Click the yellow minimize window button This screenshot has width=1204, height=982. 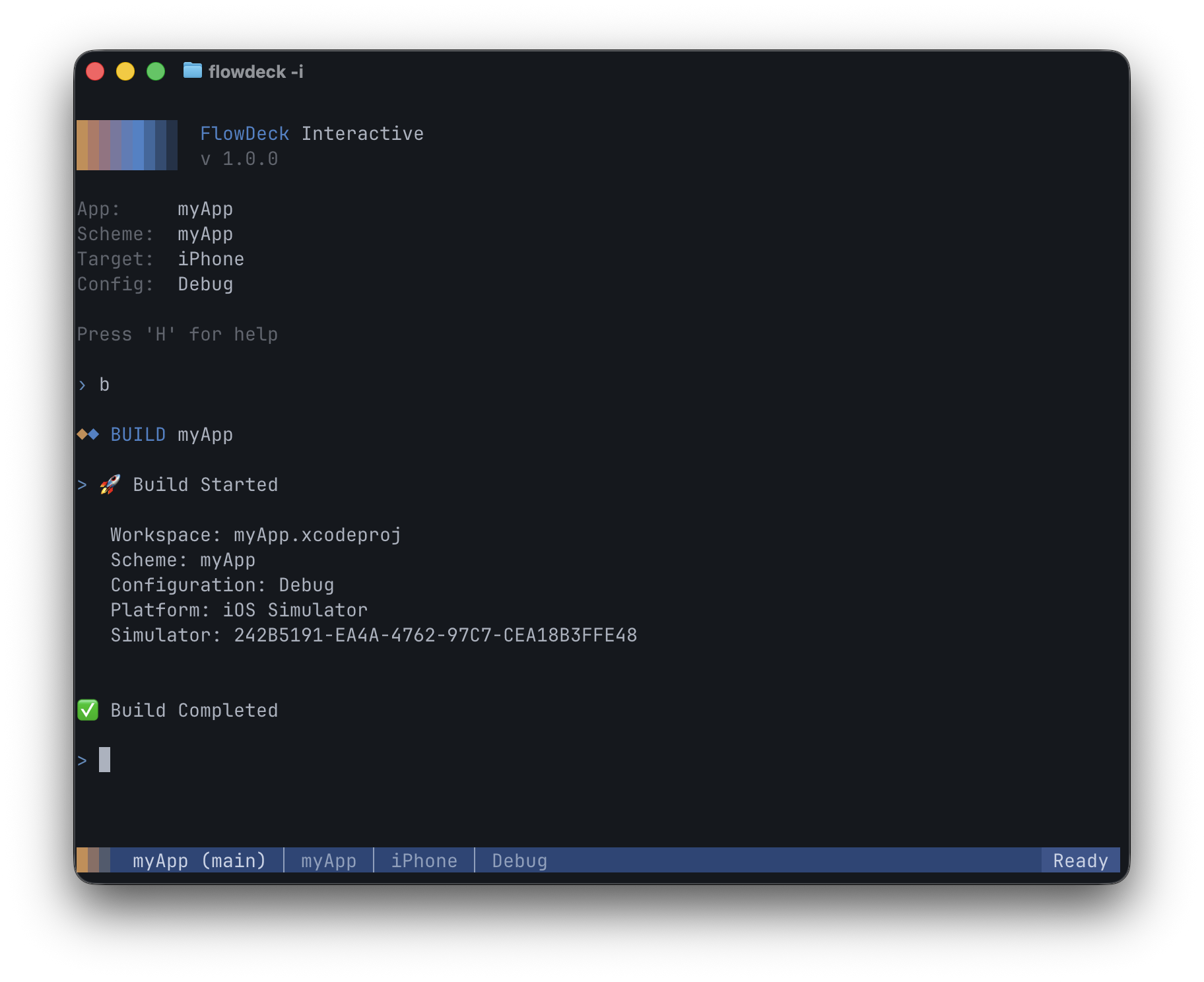coord(125,71)
